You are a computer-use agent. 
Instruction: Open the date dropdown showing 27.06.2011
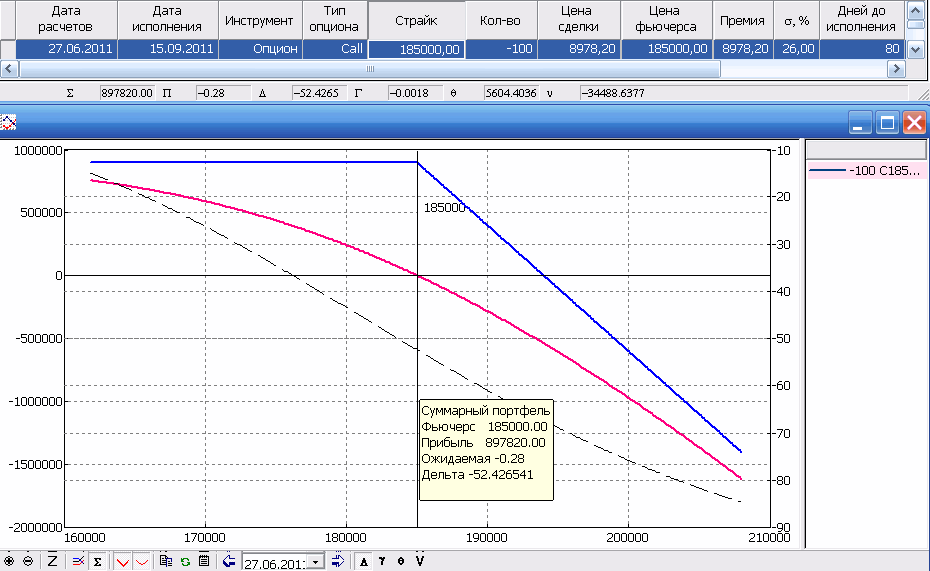point(318,562)
